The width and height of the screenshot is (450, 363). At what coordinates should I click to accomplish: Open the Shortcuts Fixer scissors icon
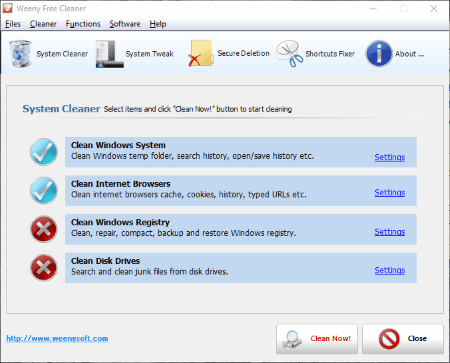[289, 54]
